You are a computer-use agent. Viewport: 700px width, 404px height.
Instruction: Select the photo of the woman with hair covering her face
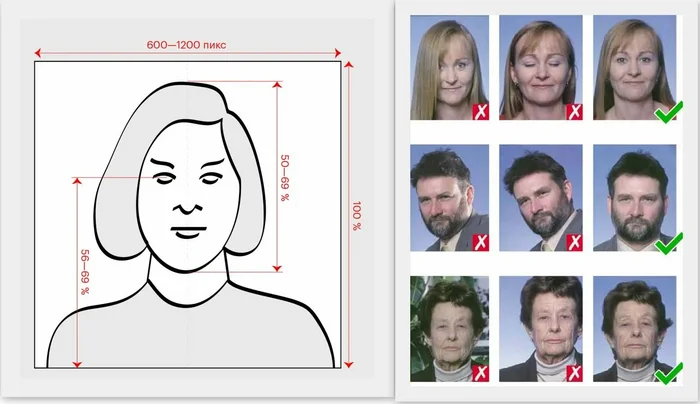coord(450,67)
